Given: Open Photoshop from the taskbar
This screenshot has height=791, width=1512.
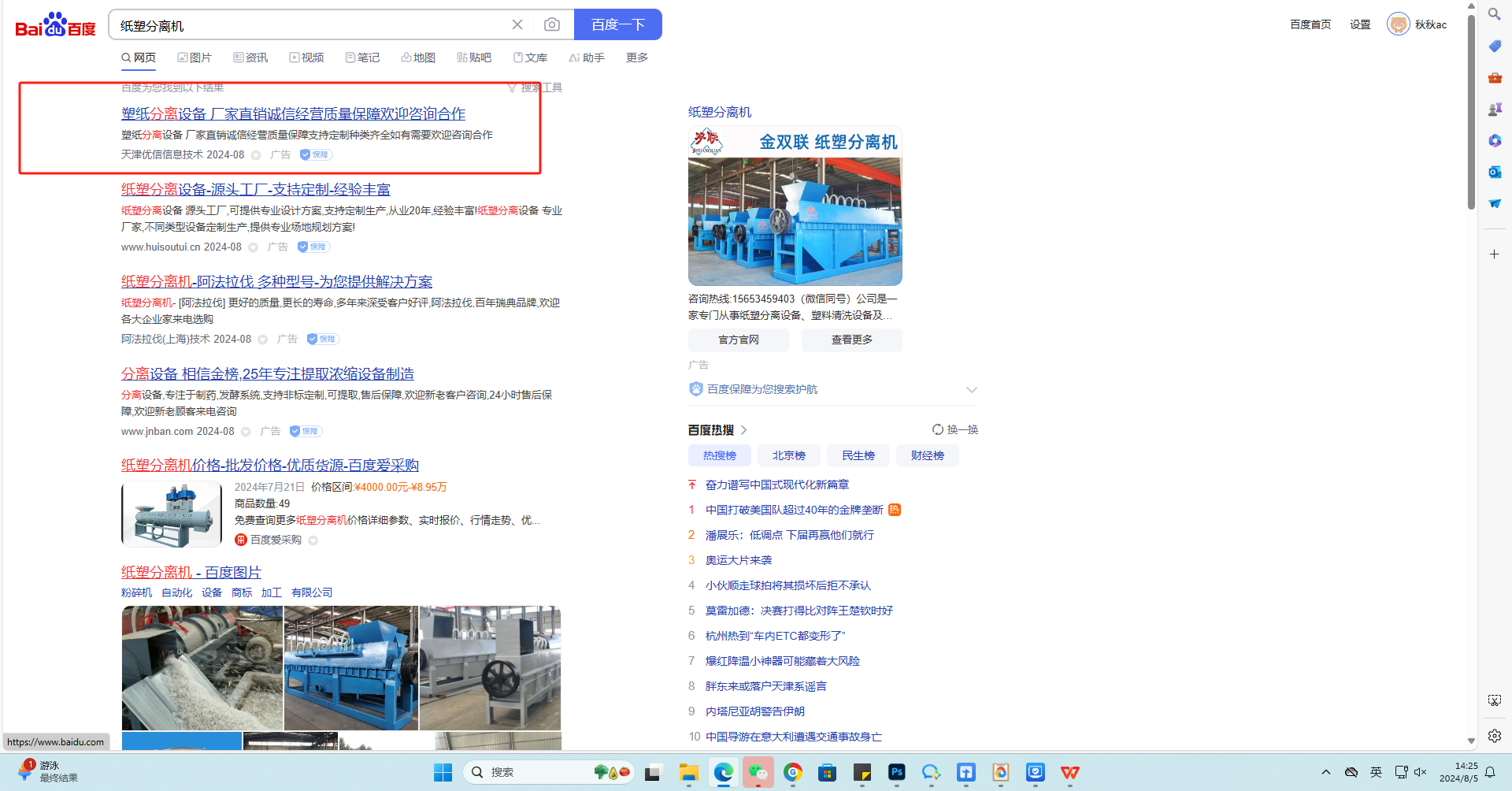Looking at the screenshot, I should (897, 773).
